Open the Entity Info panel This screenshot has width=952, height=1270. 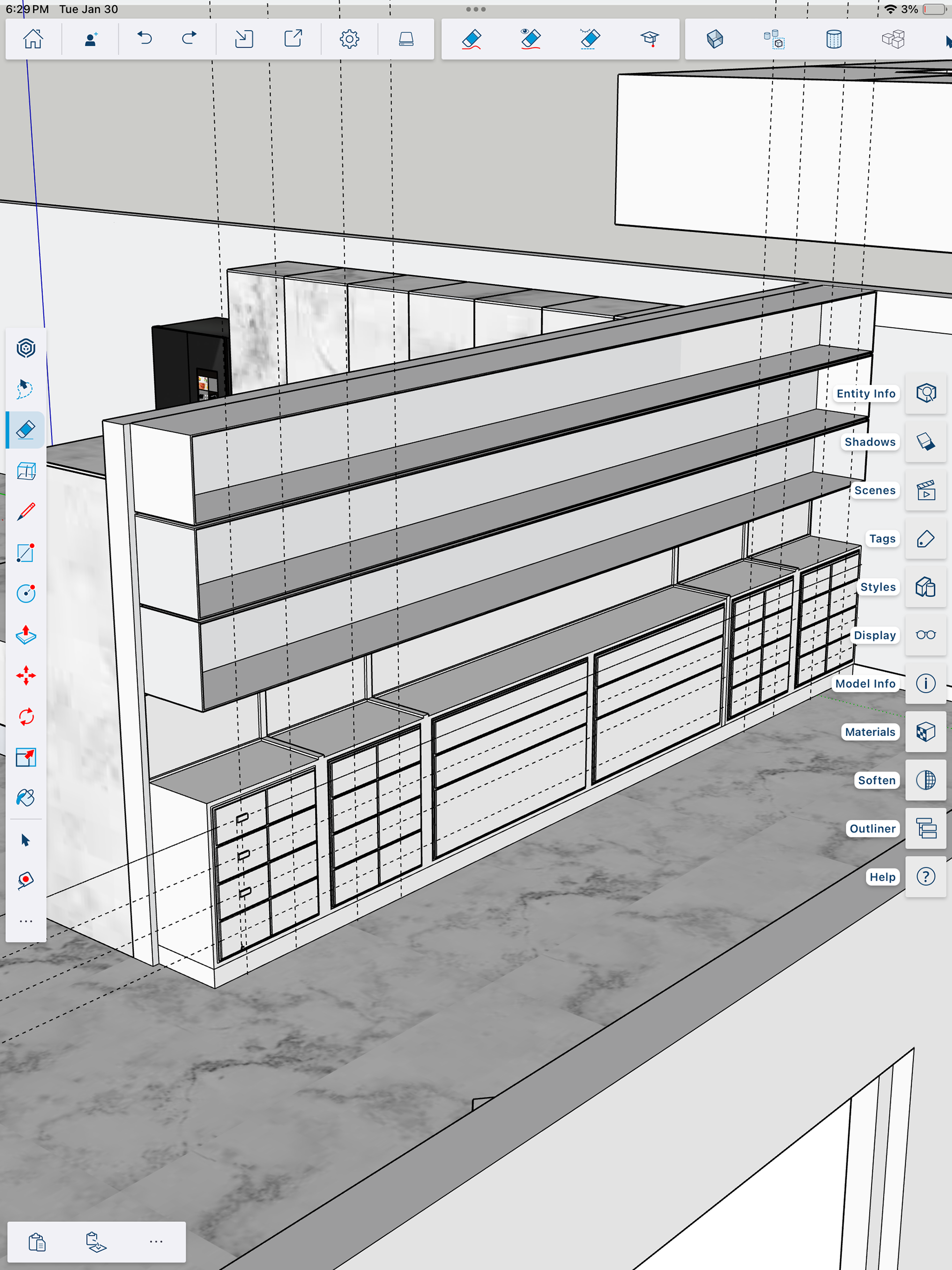[926, 393]
